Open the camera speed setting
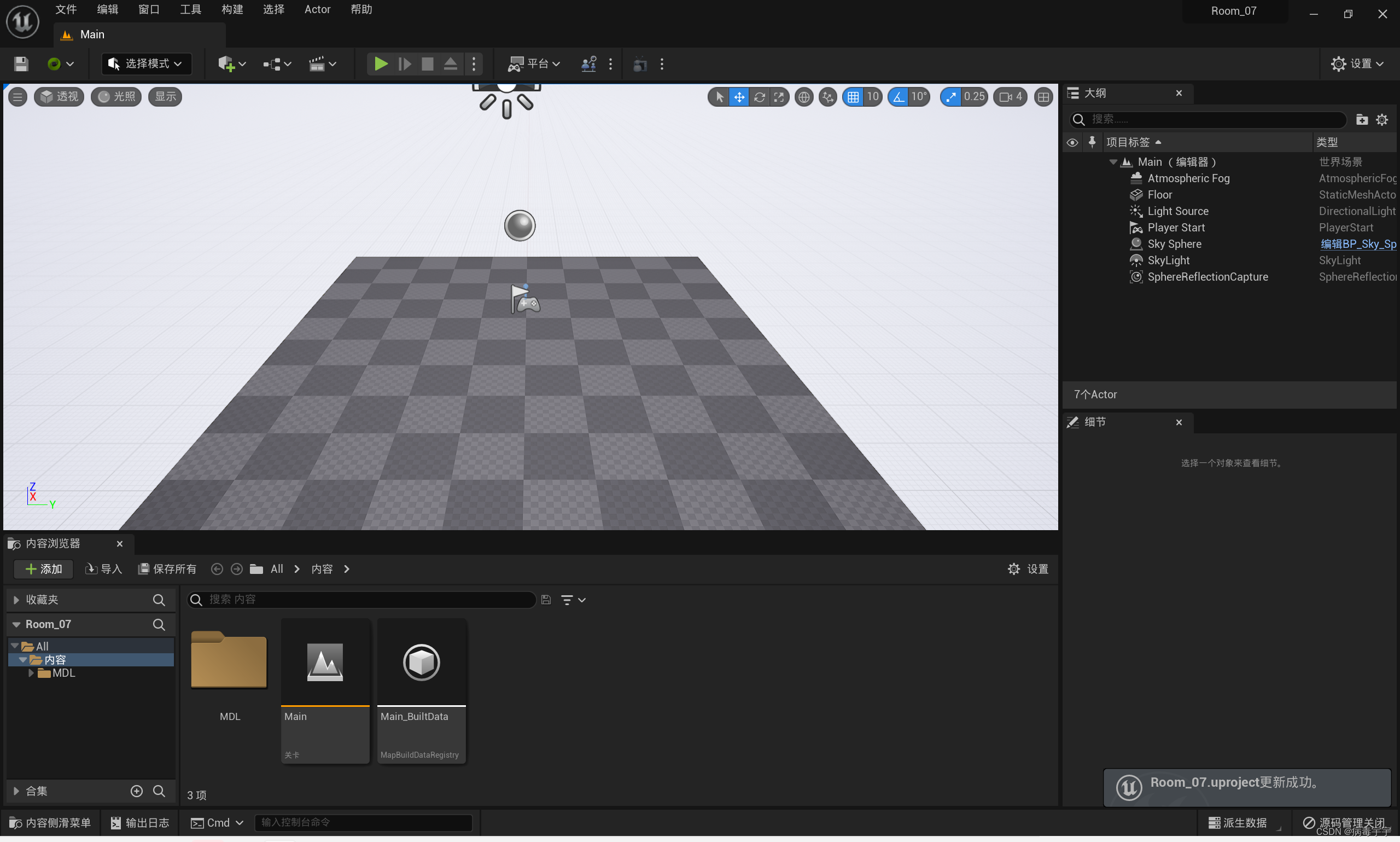This screenshot has width=1400, height=842. coord(1011,97)
